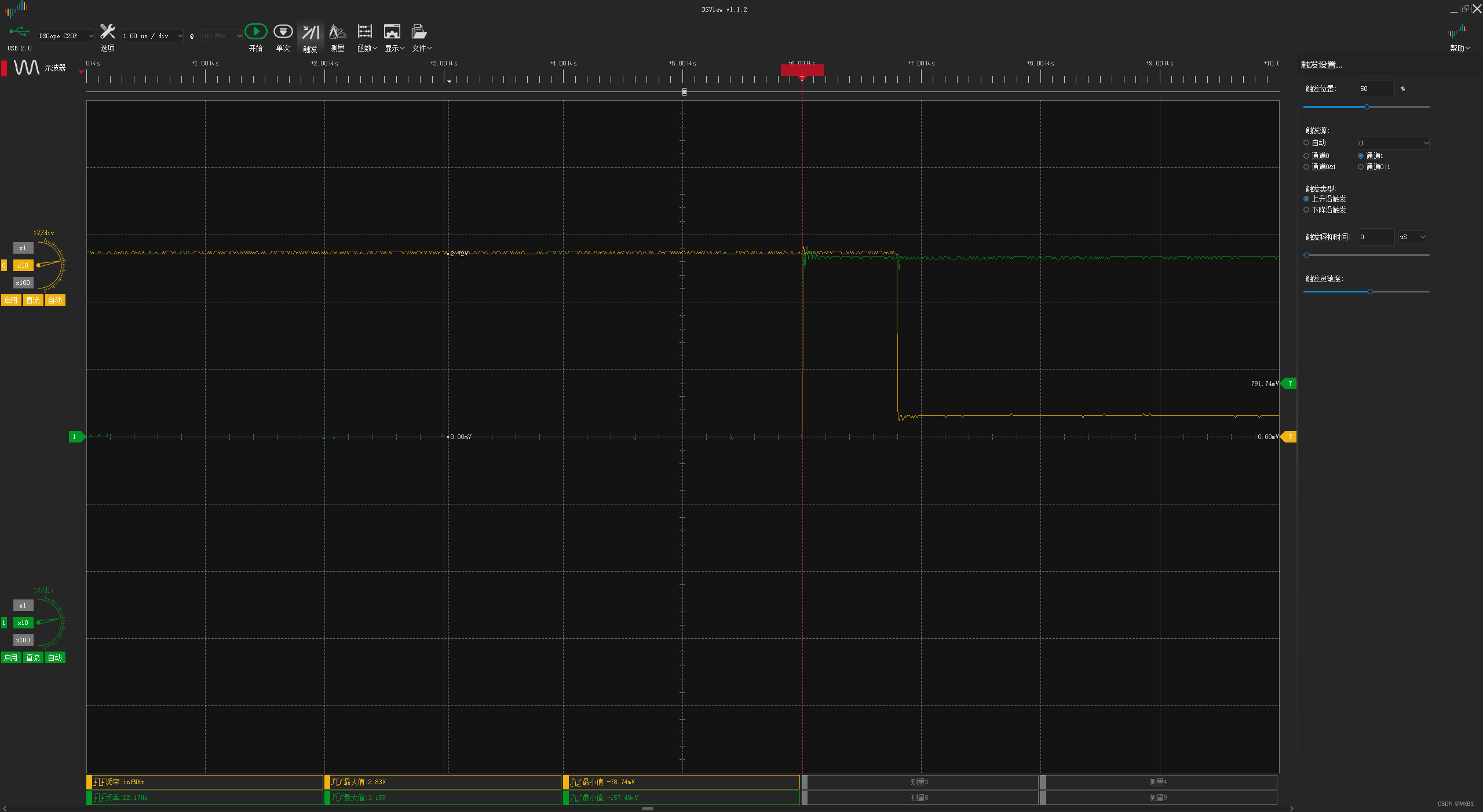The height and width of the screenshot is (812, 1483).
Task: Open the 触发 trigger settings icon
Action: (x=311, y=33)
